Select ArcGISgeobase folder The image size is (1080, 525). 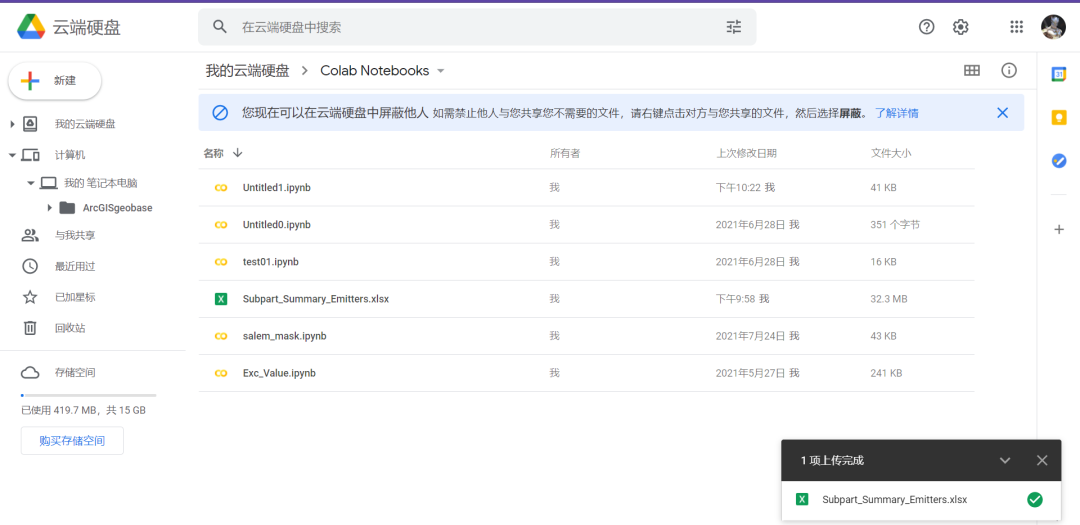click(x=118, y=207)
